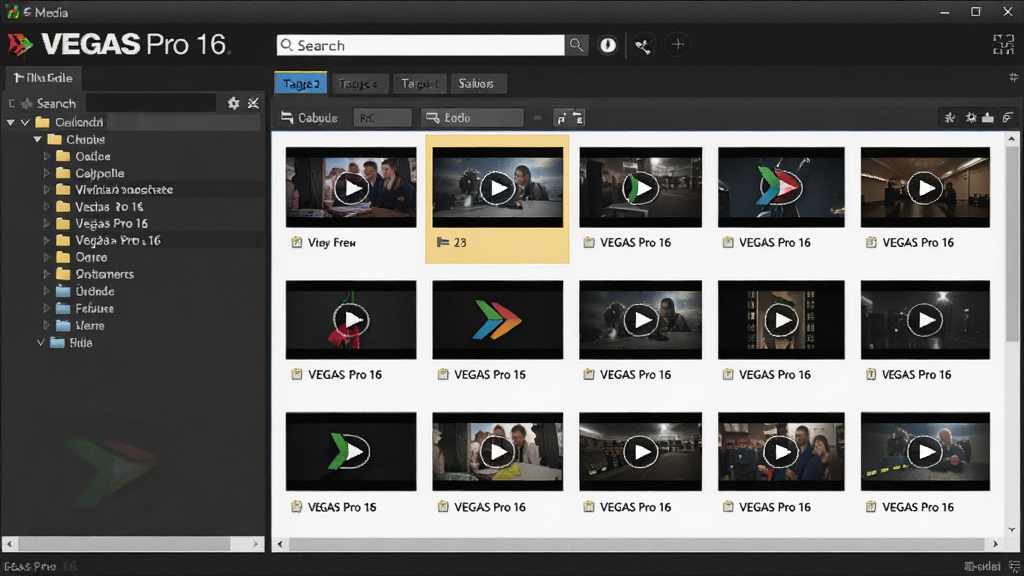Switch to the second gray tab

click(359, 84)
